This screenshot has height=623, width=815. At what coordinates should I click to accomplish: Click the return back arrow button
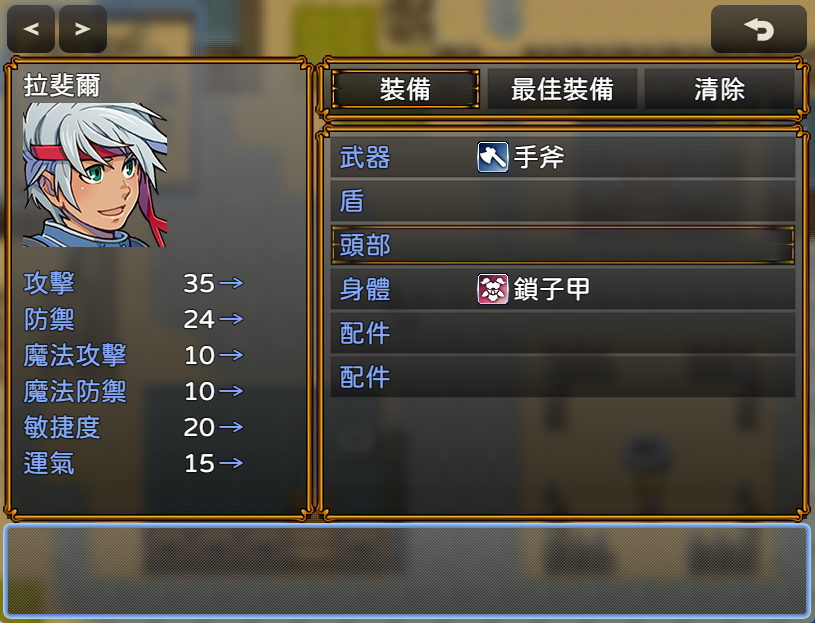point(759,29)
